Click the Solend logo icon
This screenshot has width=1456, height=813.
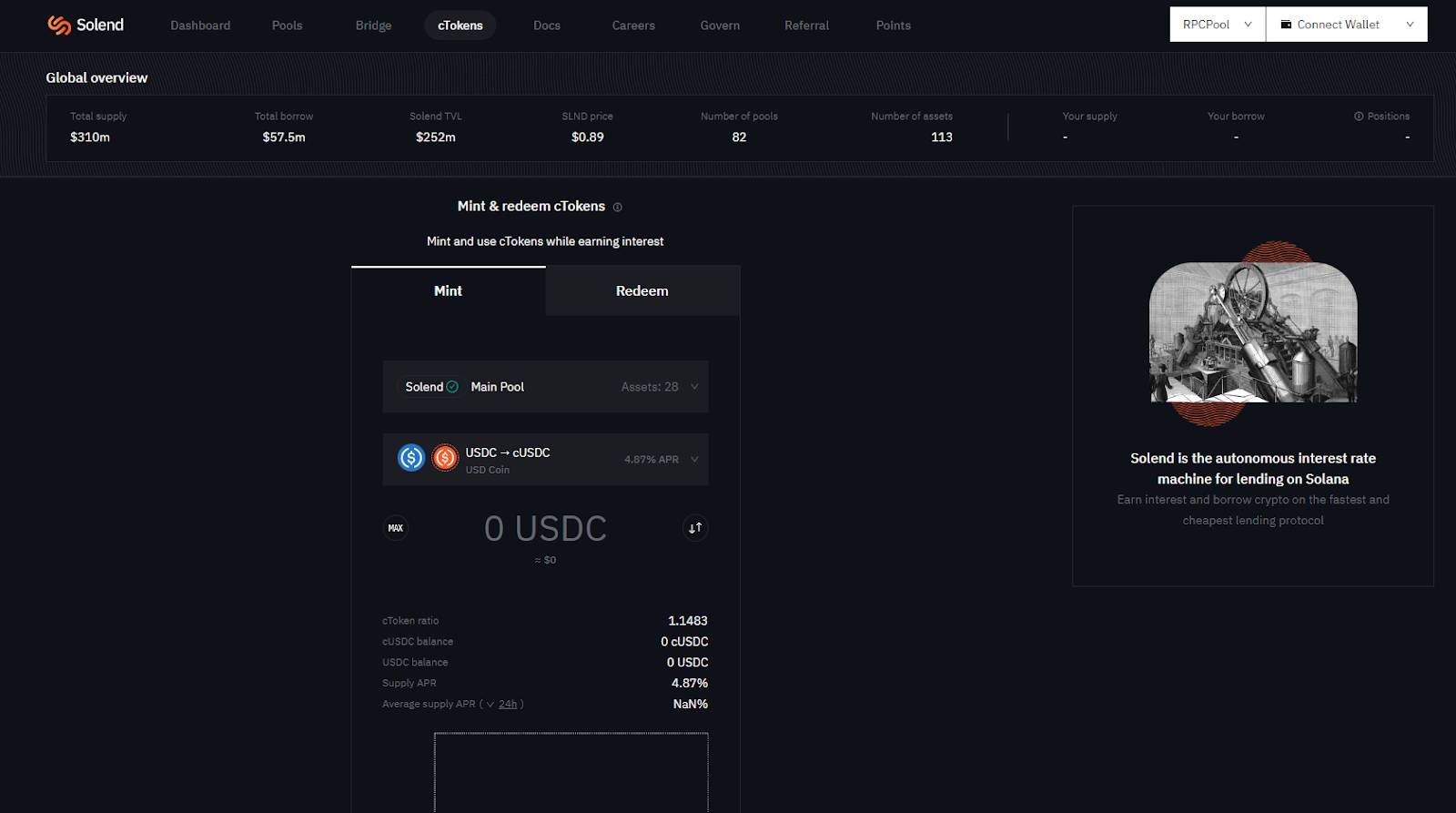[59, 25]
